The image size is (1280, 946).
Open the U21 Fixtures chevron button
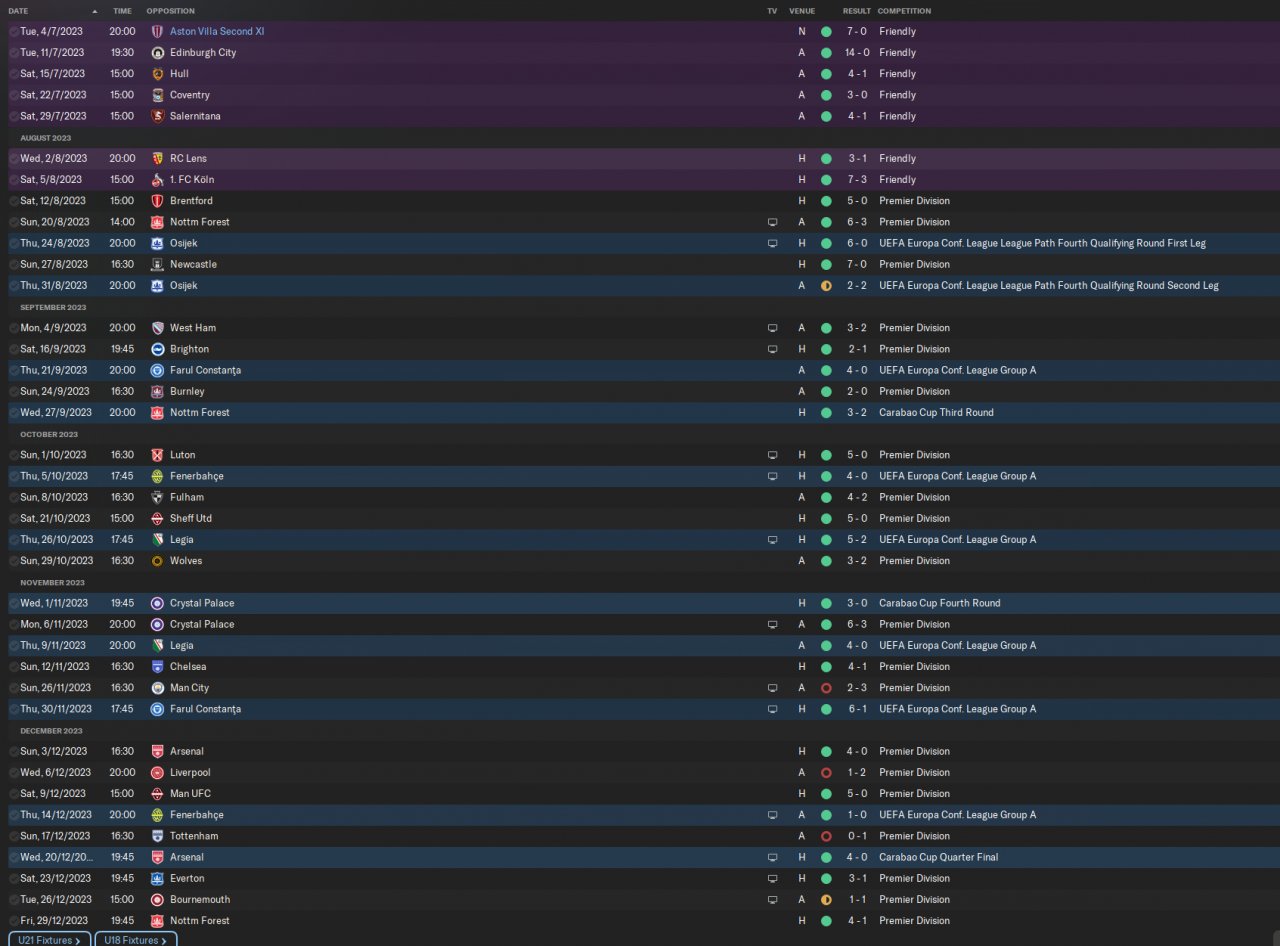(50, 940)
